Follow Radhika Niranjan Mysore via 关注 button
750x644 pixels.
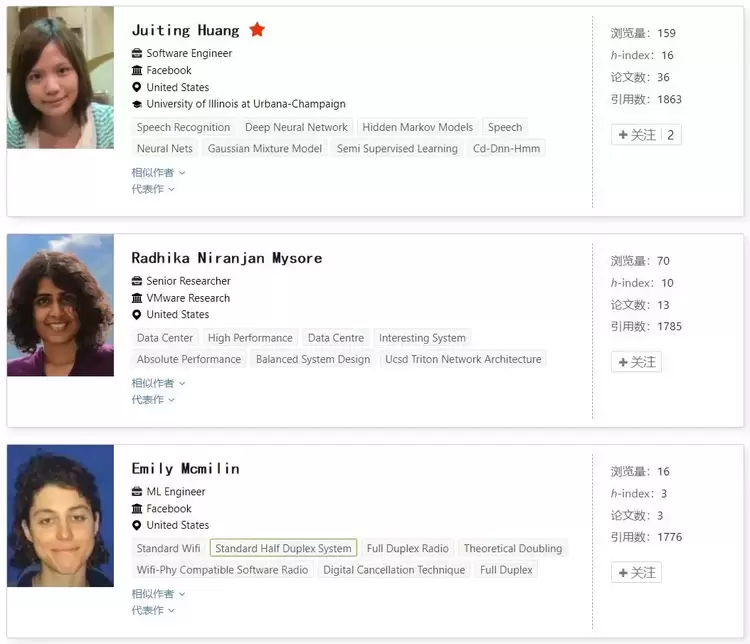click(x=636, y=362)
